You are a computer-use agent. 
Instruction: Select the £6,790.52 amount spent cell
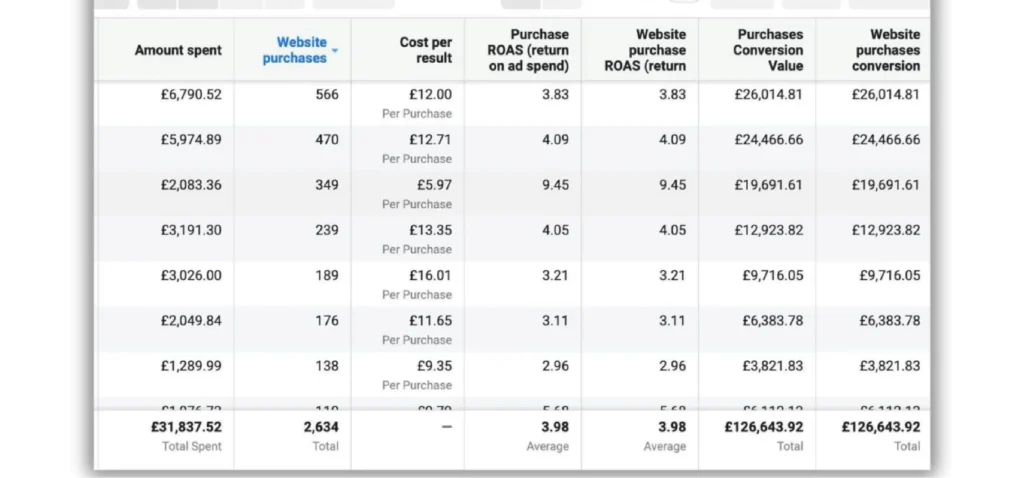coord(191,95)
